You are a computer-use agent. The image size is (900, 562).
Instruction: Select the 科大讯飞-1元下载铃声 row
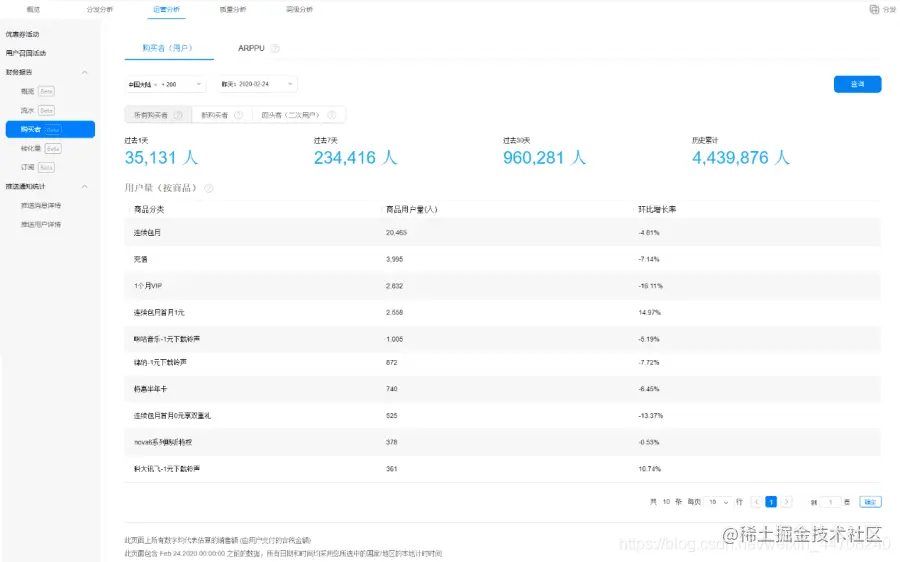(502, 469)
